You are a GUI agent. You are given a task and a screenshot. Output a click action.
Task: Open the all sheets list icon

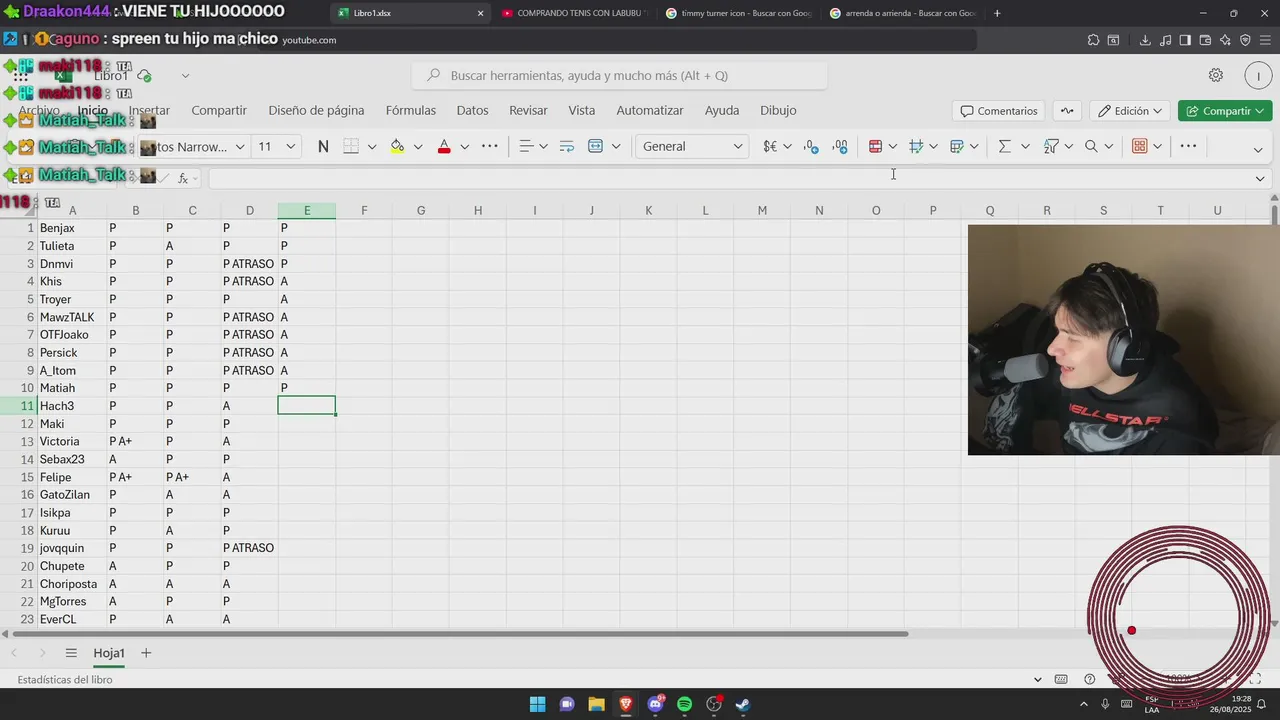tap(71, 653)
